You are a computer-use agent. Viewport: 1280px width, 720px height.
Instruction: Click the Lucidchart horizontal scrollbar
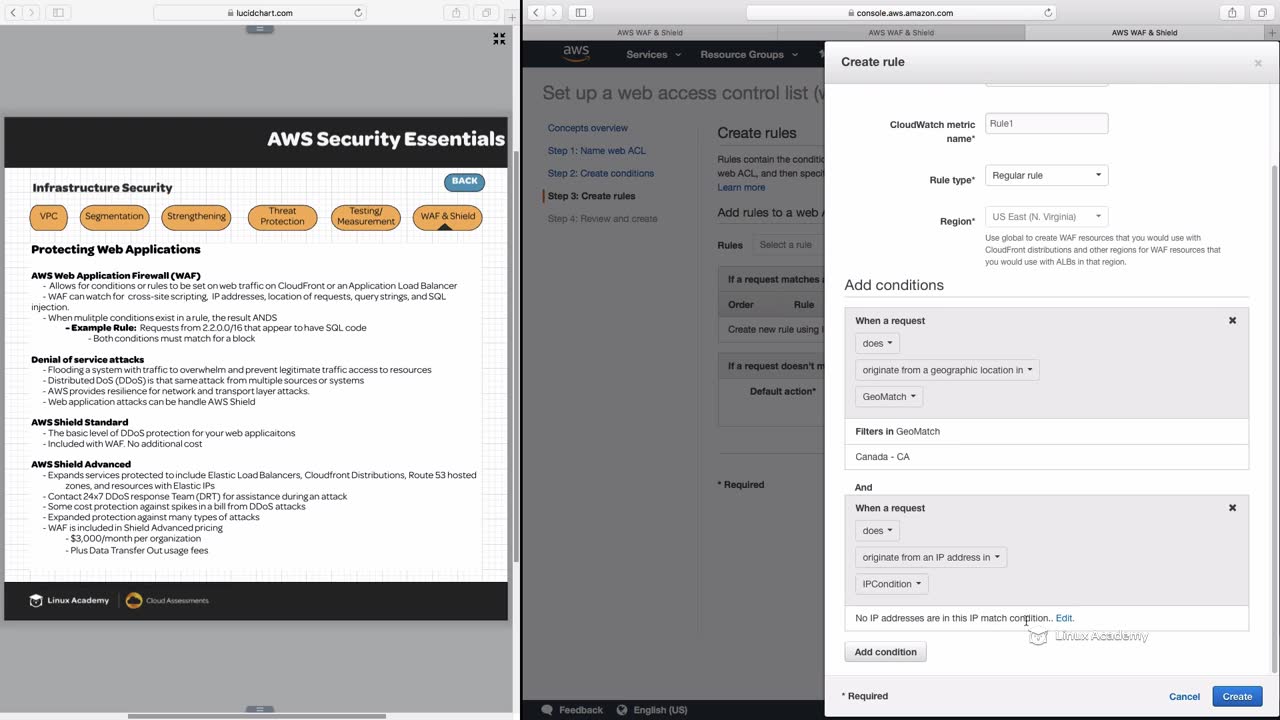(x=257, y=716)
